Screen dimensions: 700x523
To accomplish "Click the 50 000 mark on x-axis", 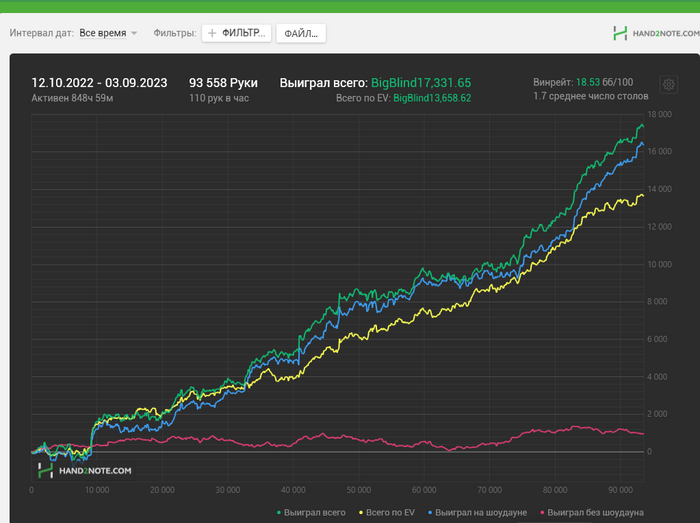I will click(359, 490).
